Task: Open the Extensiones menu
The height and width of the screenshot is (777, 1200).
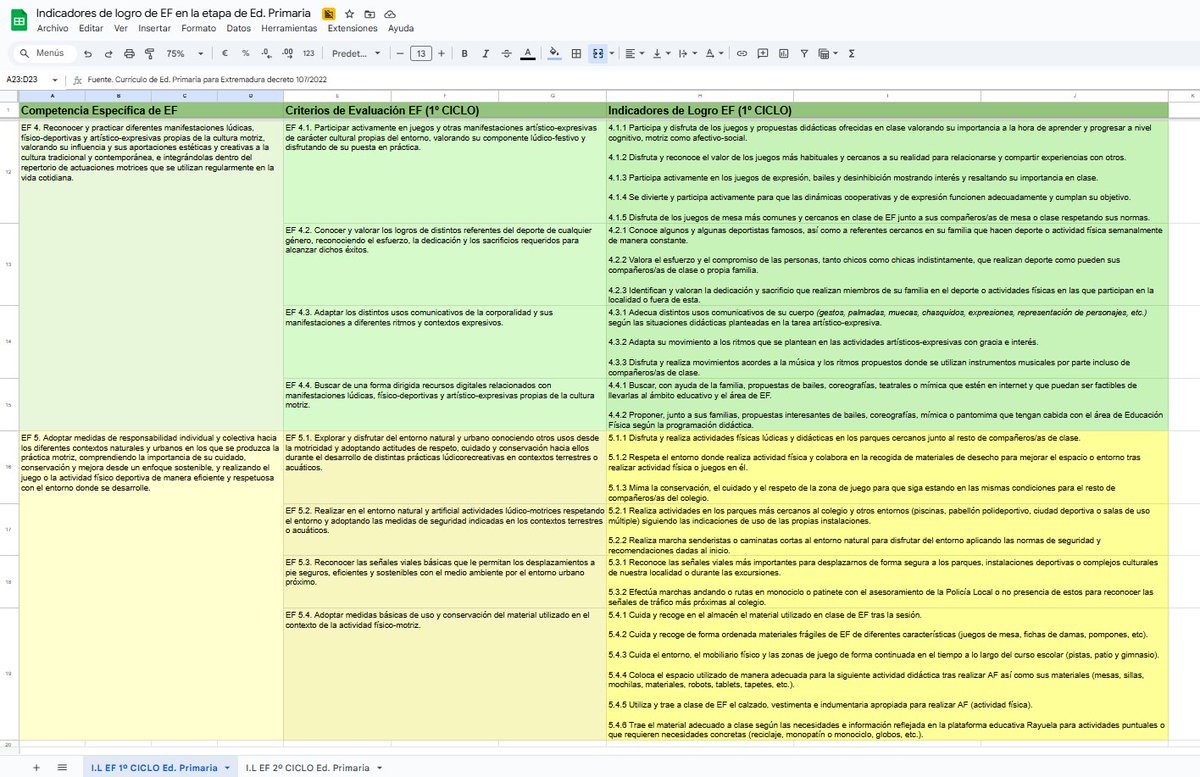Action: pyautogui.click(x=353, y=28)
